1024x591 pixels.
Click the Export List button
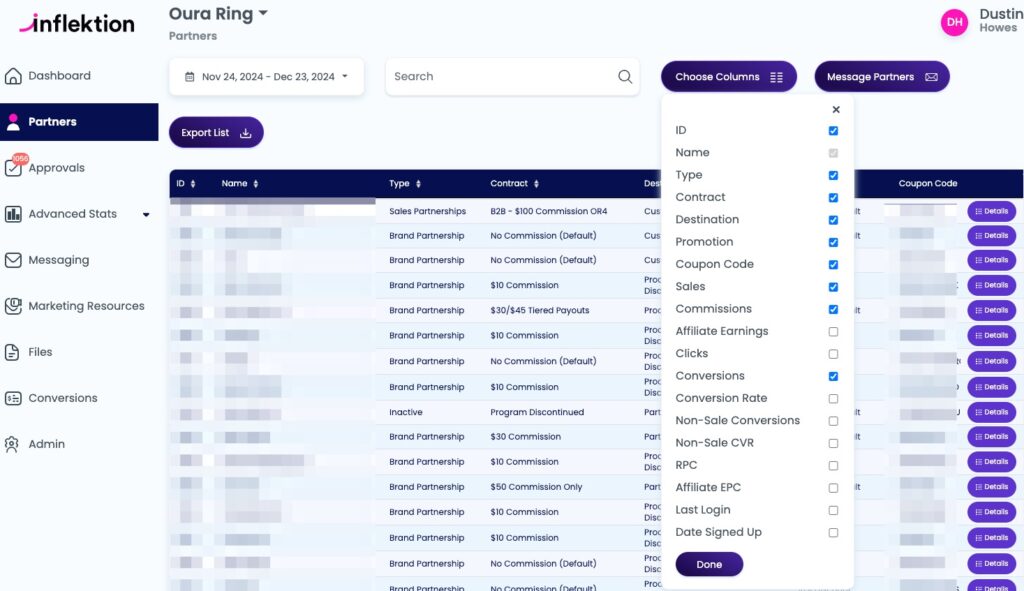216,133
